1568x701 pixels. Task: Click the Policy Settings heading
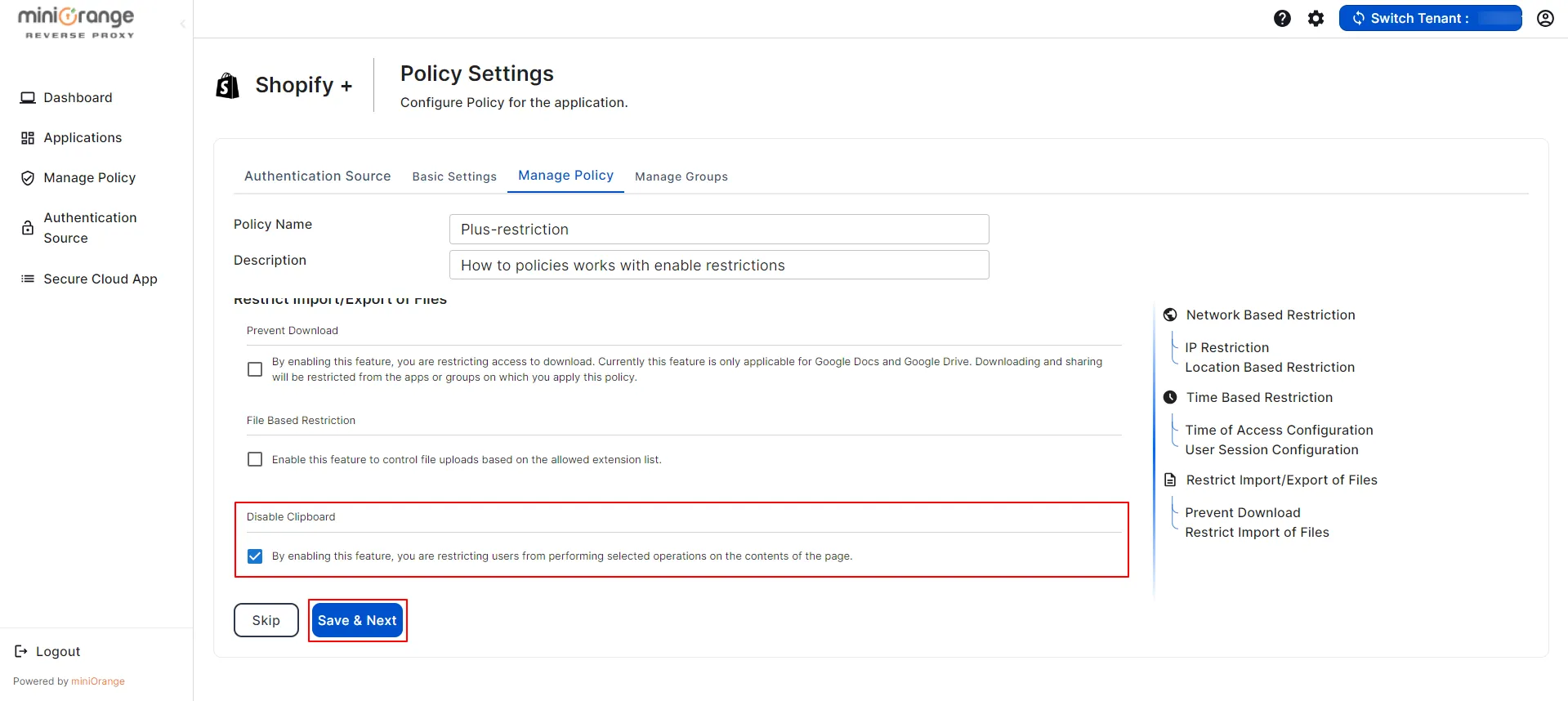[477, 74]
